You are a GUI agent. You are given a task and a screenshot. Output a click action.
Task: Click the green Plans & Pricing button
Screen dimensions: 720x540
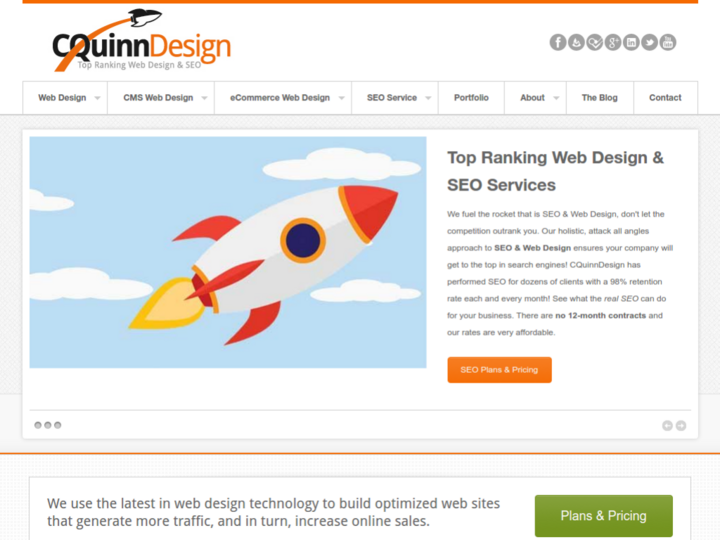click(603, 516)
